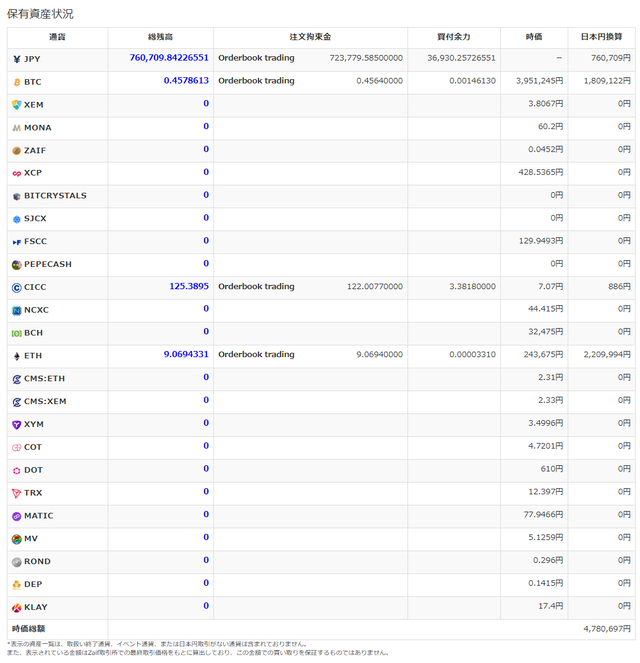Open CICC balance 125.3895 link
The image size is (640, 663).
coord(189,286)
